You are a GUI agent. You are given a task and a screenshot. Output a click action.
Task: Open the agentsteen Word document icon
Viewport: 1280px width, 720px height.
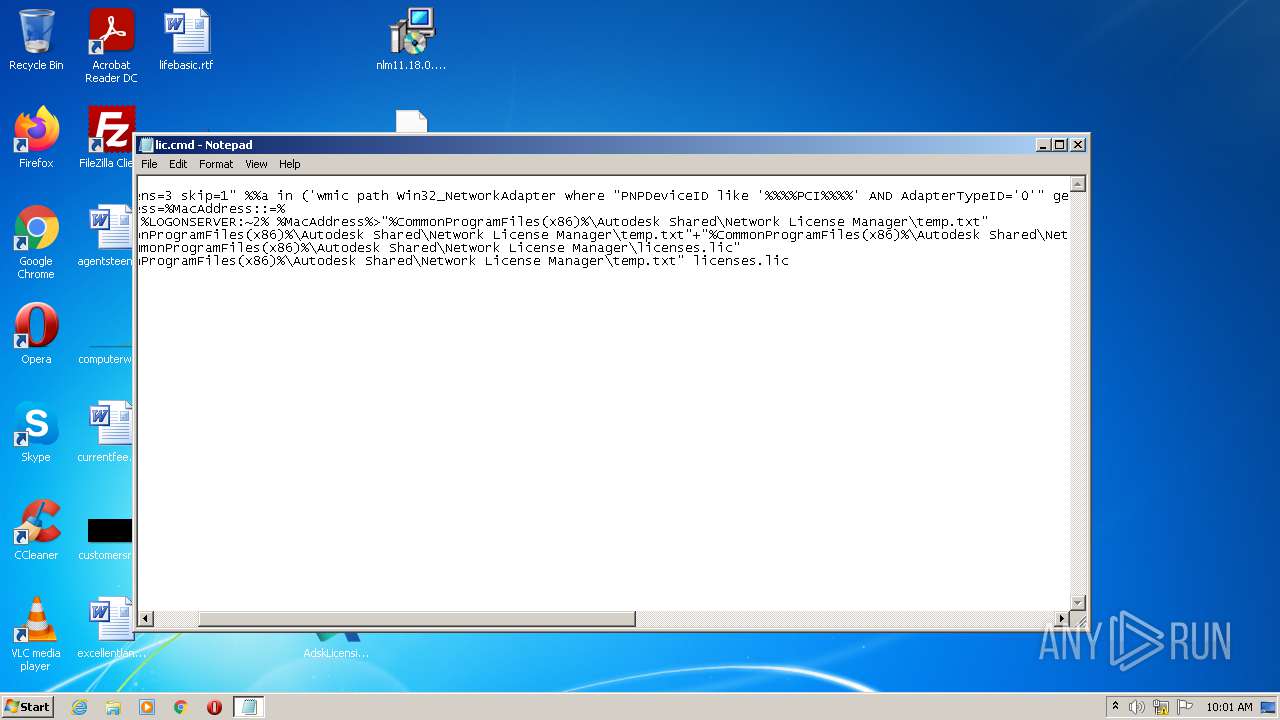(x=108, y=236)
